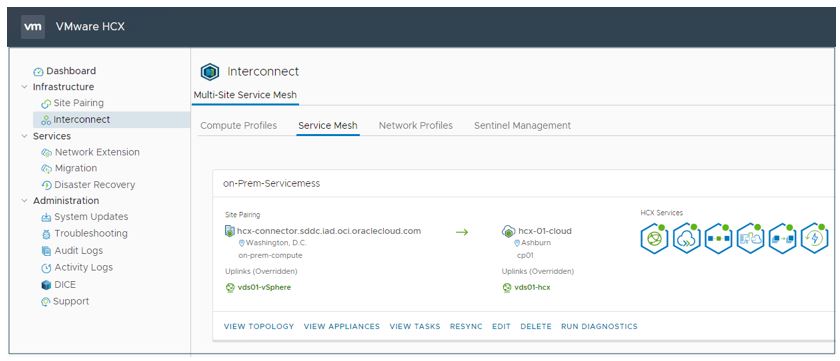Click the vds01-vSphere uplink icon
Viewport: 840px width, 361px height.
(x=230, y=287)
